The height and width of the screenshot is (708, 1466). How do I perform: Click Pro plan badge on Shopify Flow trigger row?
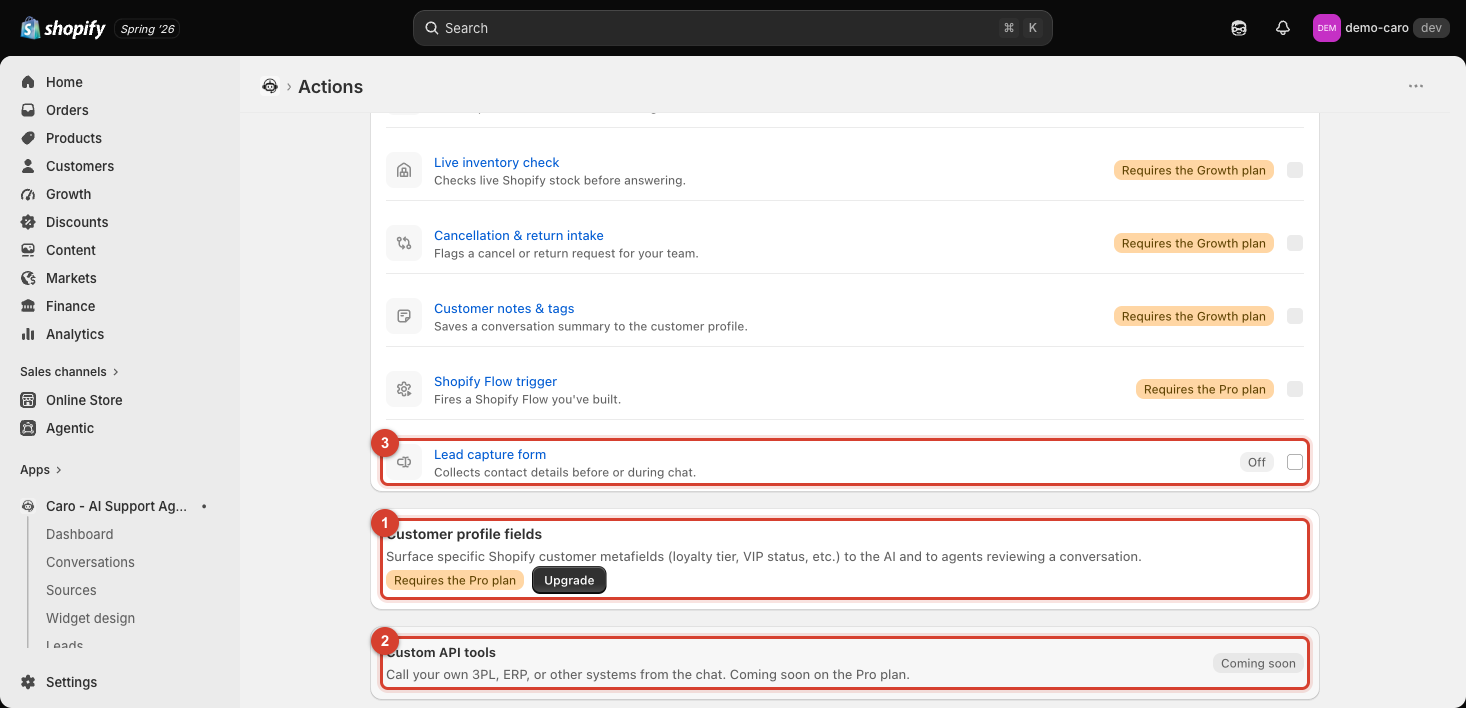[x=1205, y=389]
